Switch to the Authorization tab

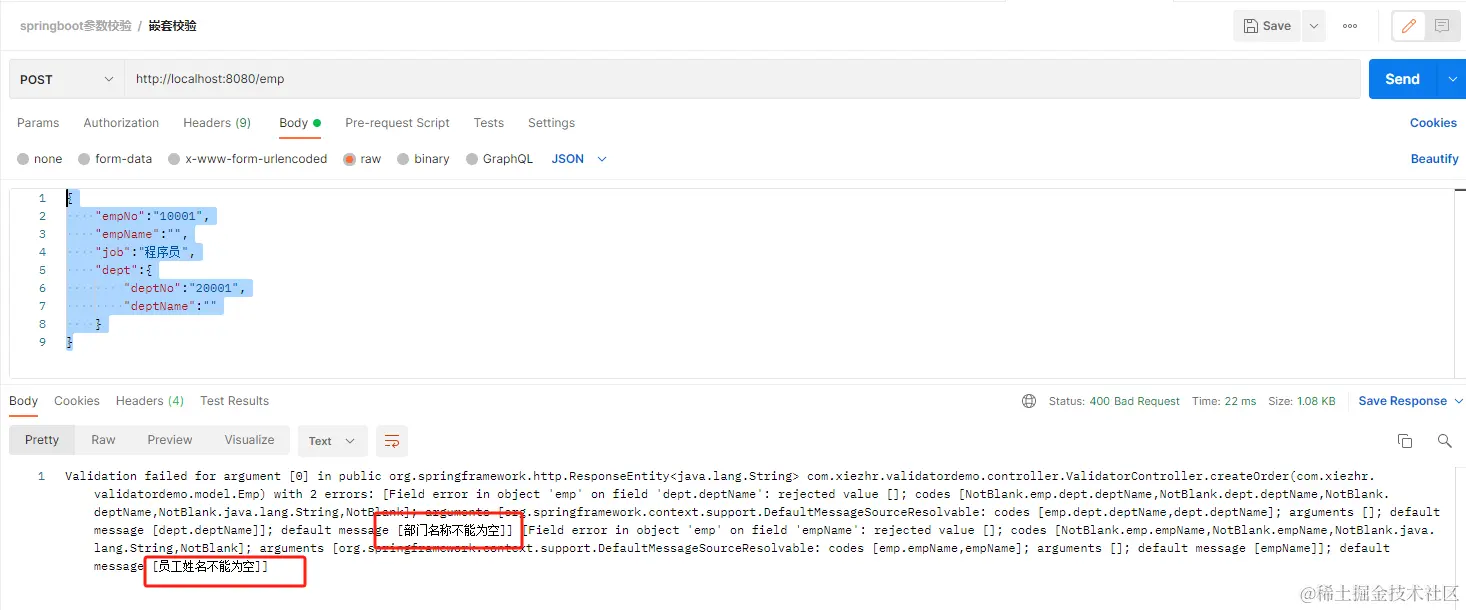click(121, 123)
